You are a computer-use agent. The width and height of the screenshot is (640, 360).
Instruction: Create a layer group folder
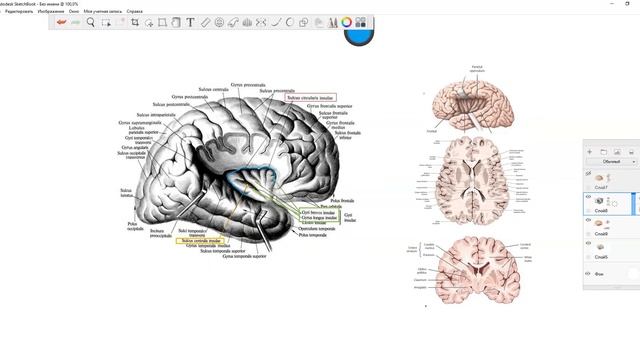[x=603, y=152]
